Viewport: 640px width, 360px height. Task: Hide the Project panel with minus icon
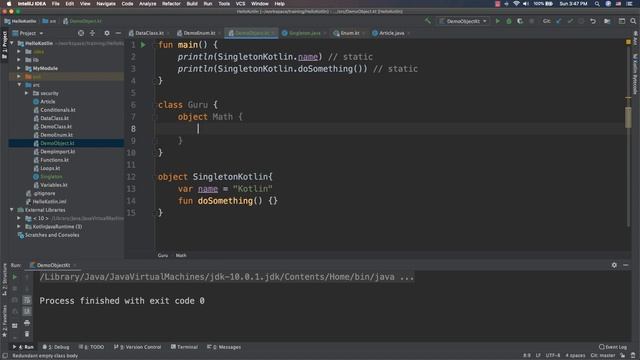tap(118, 33)
